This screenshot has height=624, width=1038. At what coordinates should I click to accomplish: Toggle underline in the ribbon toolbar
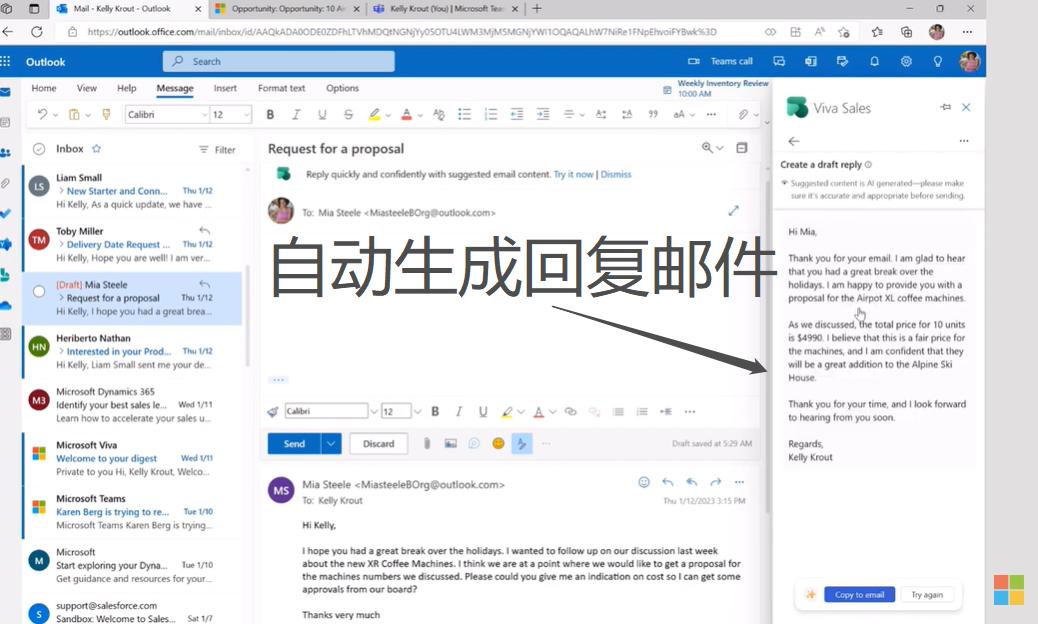322,114
